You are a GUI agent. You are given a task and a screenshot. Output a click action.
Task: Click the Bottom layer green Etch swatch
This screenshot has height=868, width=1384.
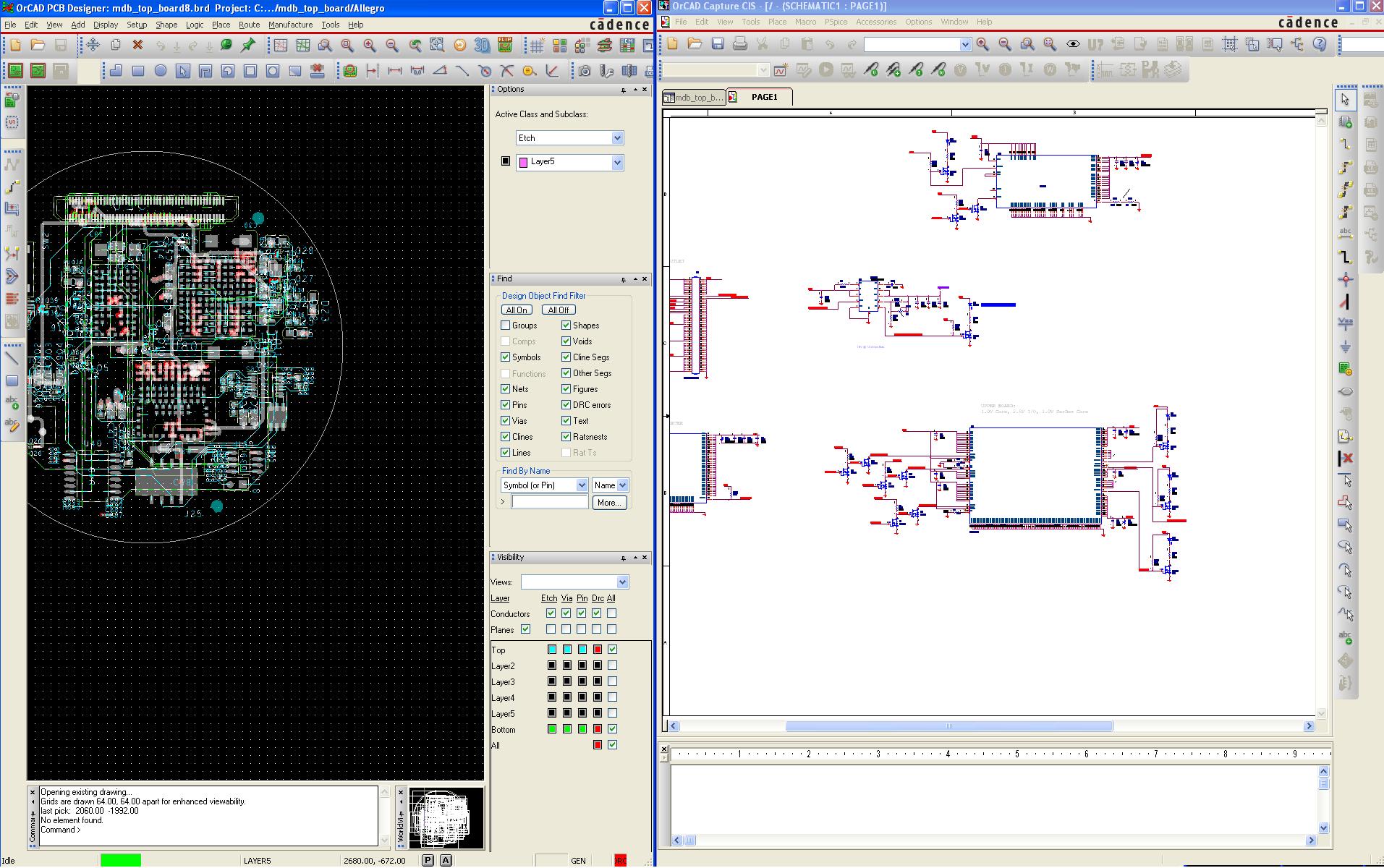(x=551, y=729)
